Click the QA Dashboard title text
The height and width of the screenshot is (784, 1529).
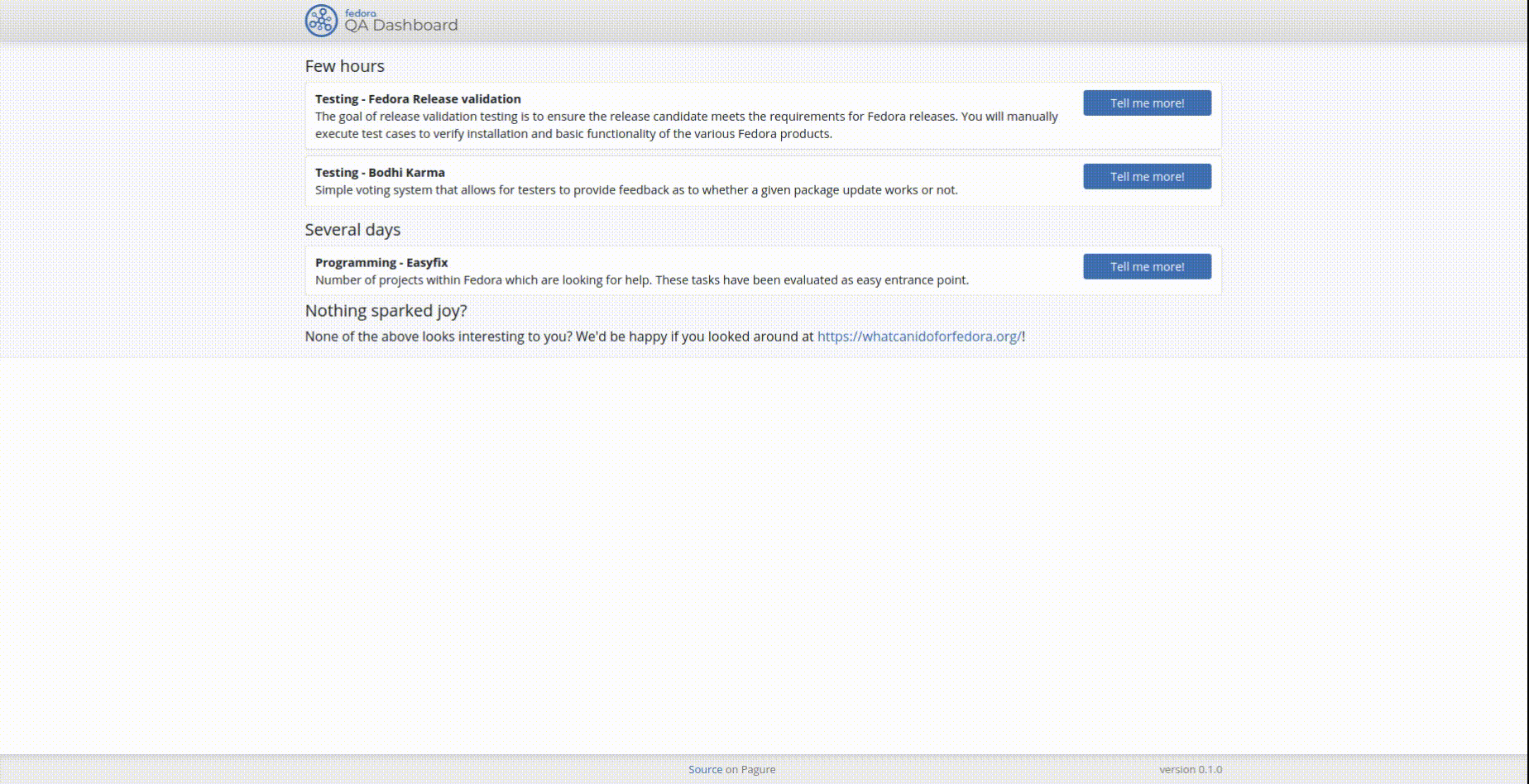click(x=401, y=25)
